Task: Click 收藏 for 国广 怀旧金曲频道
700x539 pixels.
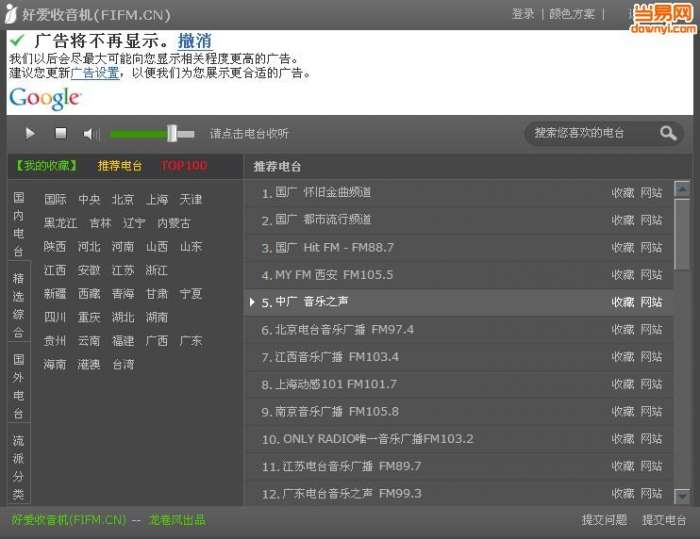Action: click(623, 193)
